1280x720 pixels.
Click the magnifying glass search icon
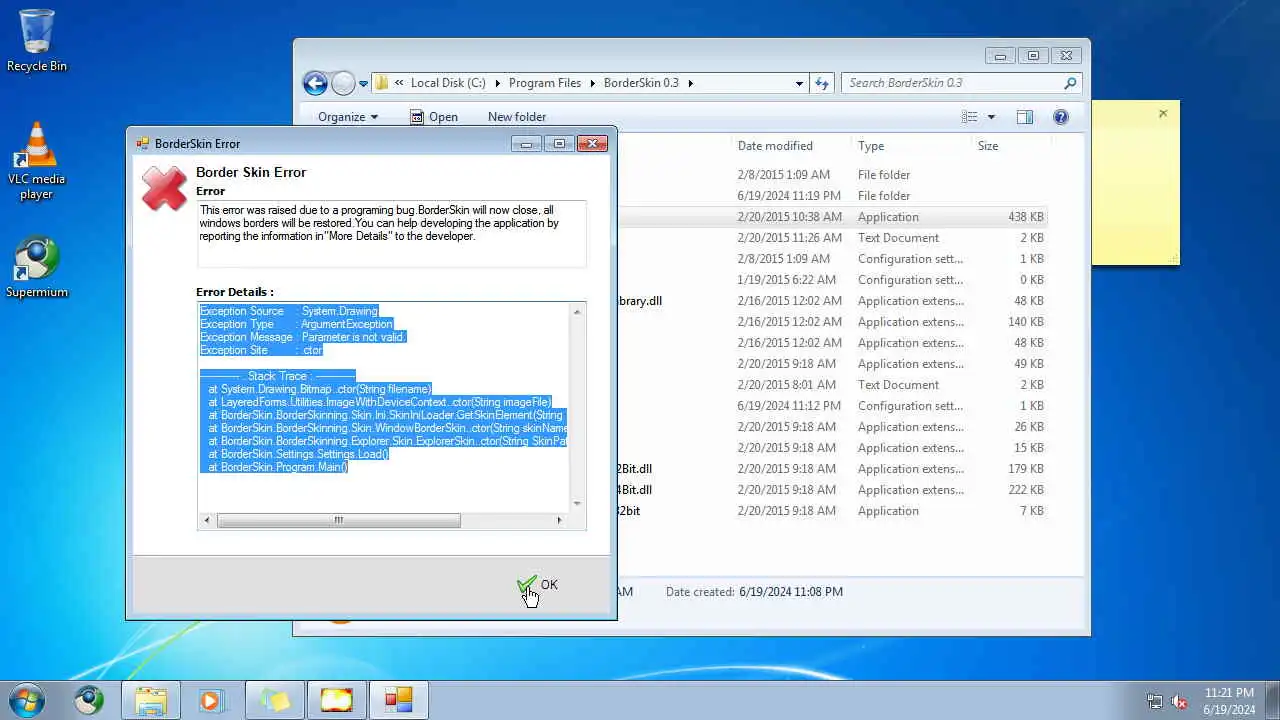[x=1070, y=84]
